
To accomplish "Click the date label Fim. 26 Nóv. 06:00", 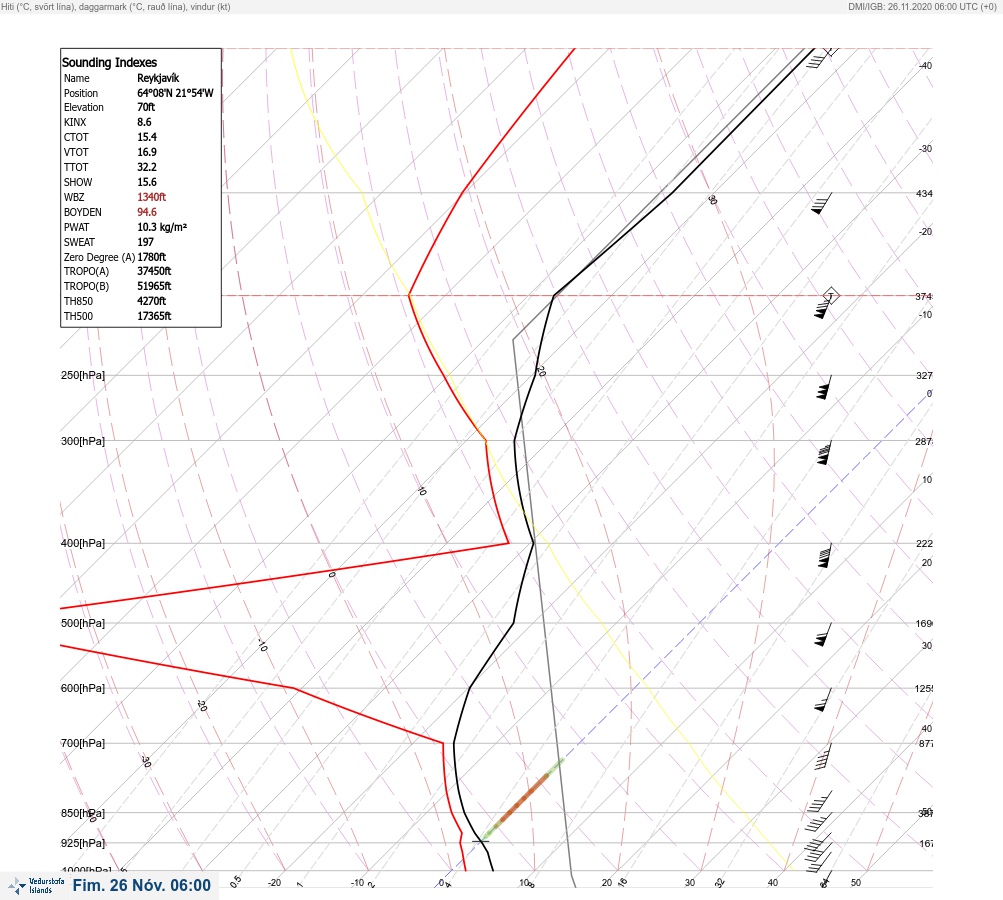I will click(x=141, y=885).
